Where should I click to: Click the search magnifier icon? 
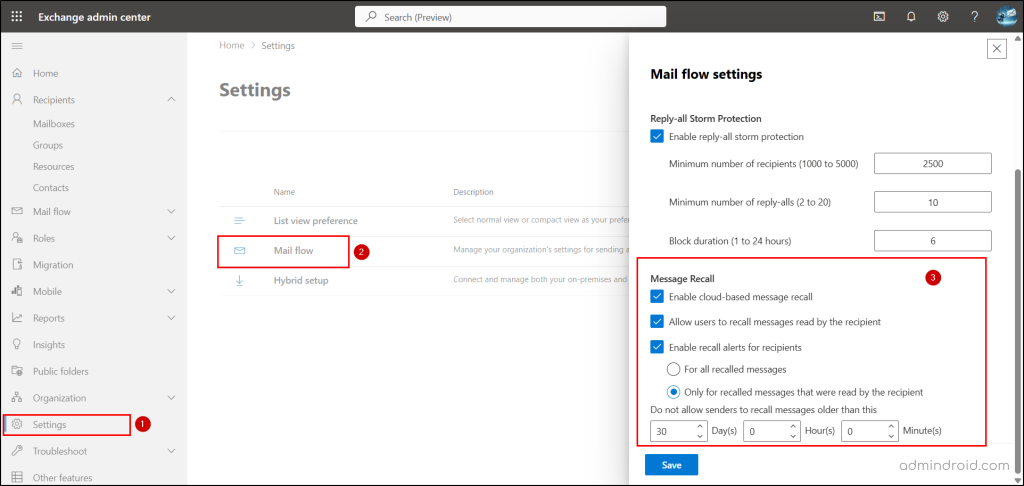pyautogui.click(x=371, y=18)
